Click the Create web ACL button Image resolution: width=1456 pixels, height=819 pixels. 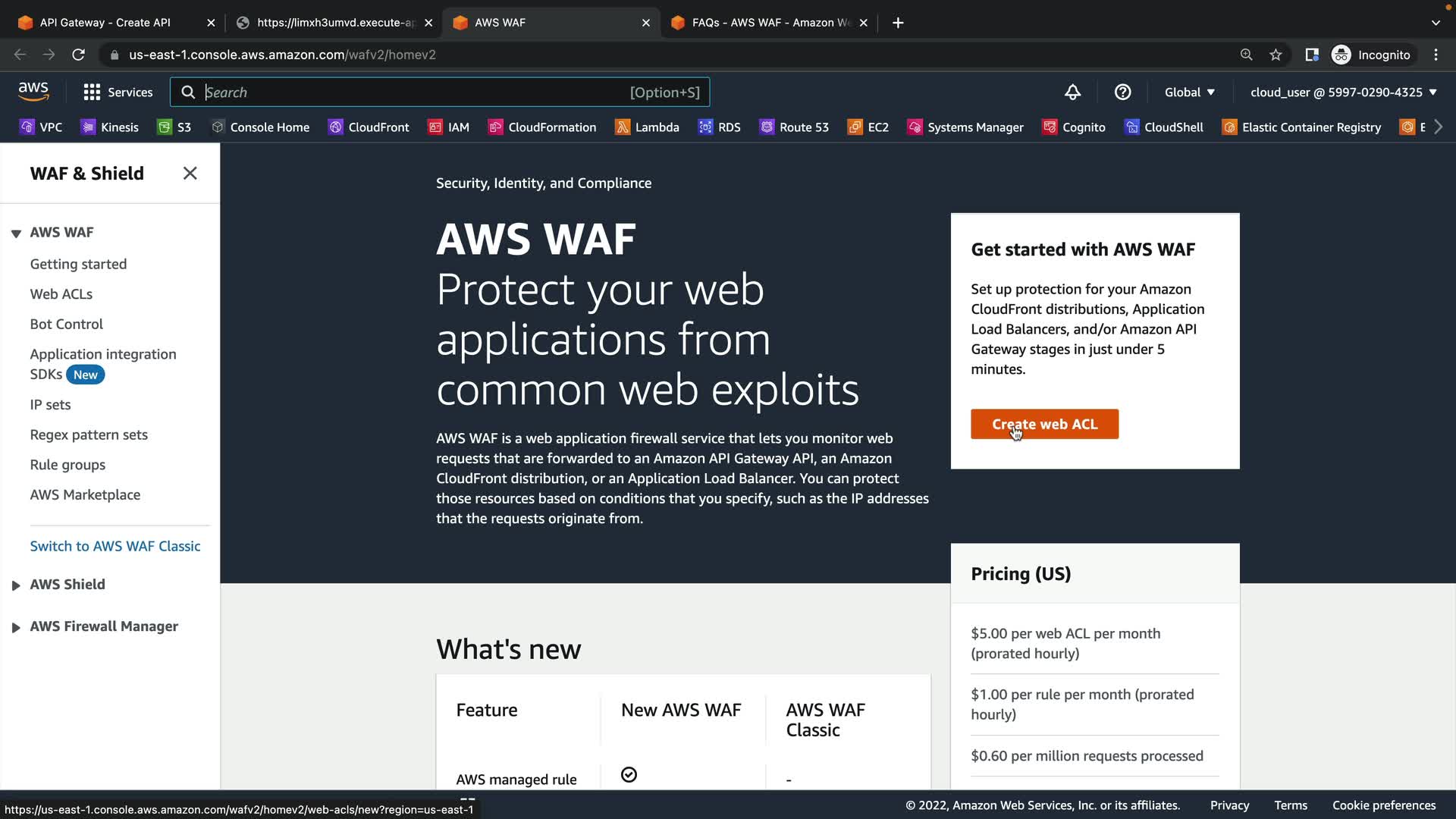pyautogui.click(x=1044, y=424)
